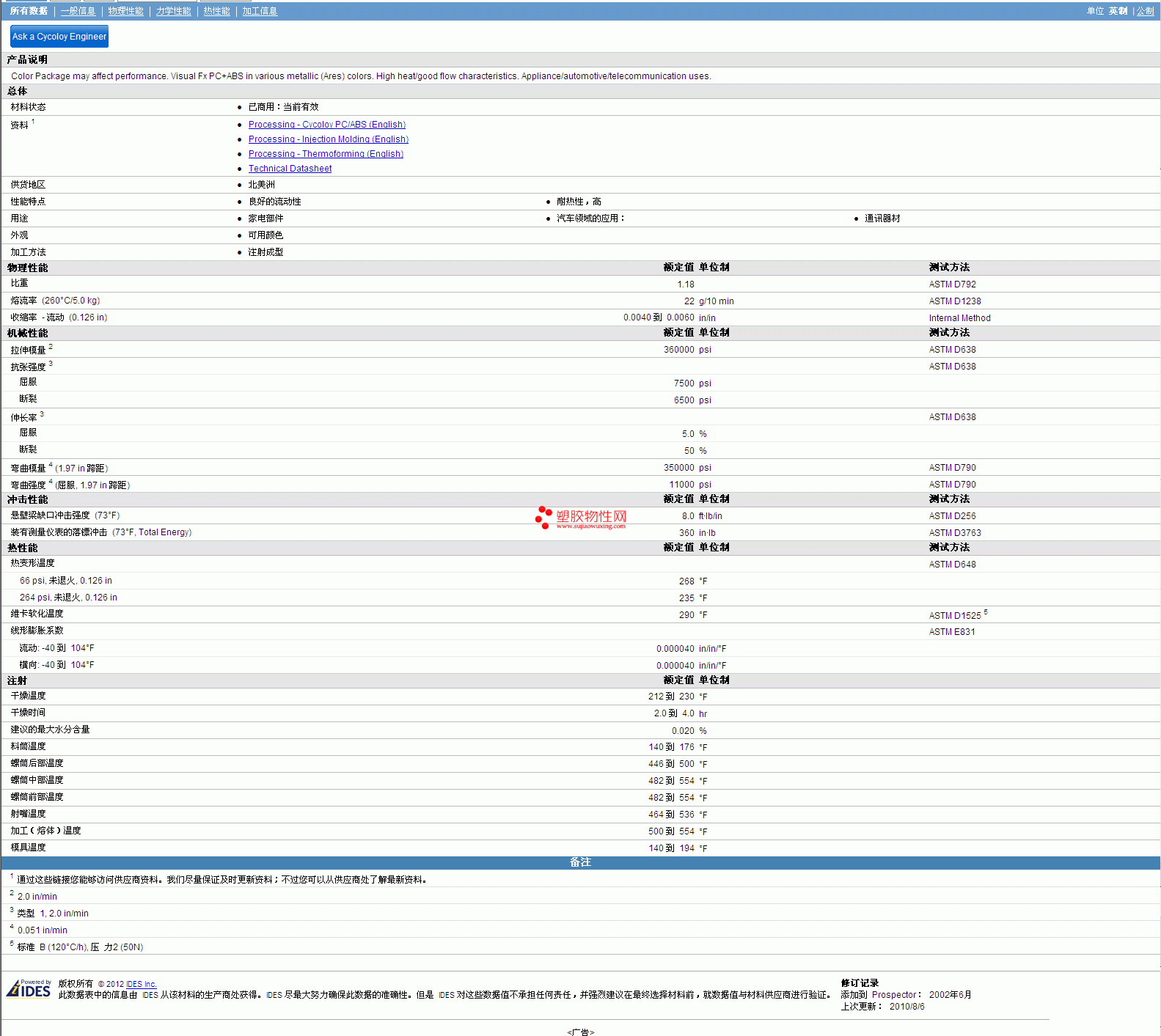This screenshot has width=1161, height=1036.
Task: Open the 加工信息 tab
Action: pyautogui.click(x=260, y=11)
